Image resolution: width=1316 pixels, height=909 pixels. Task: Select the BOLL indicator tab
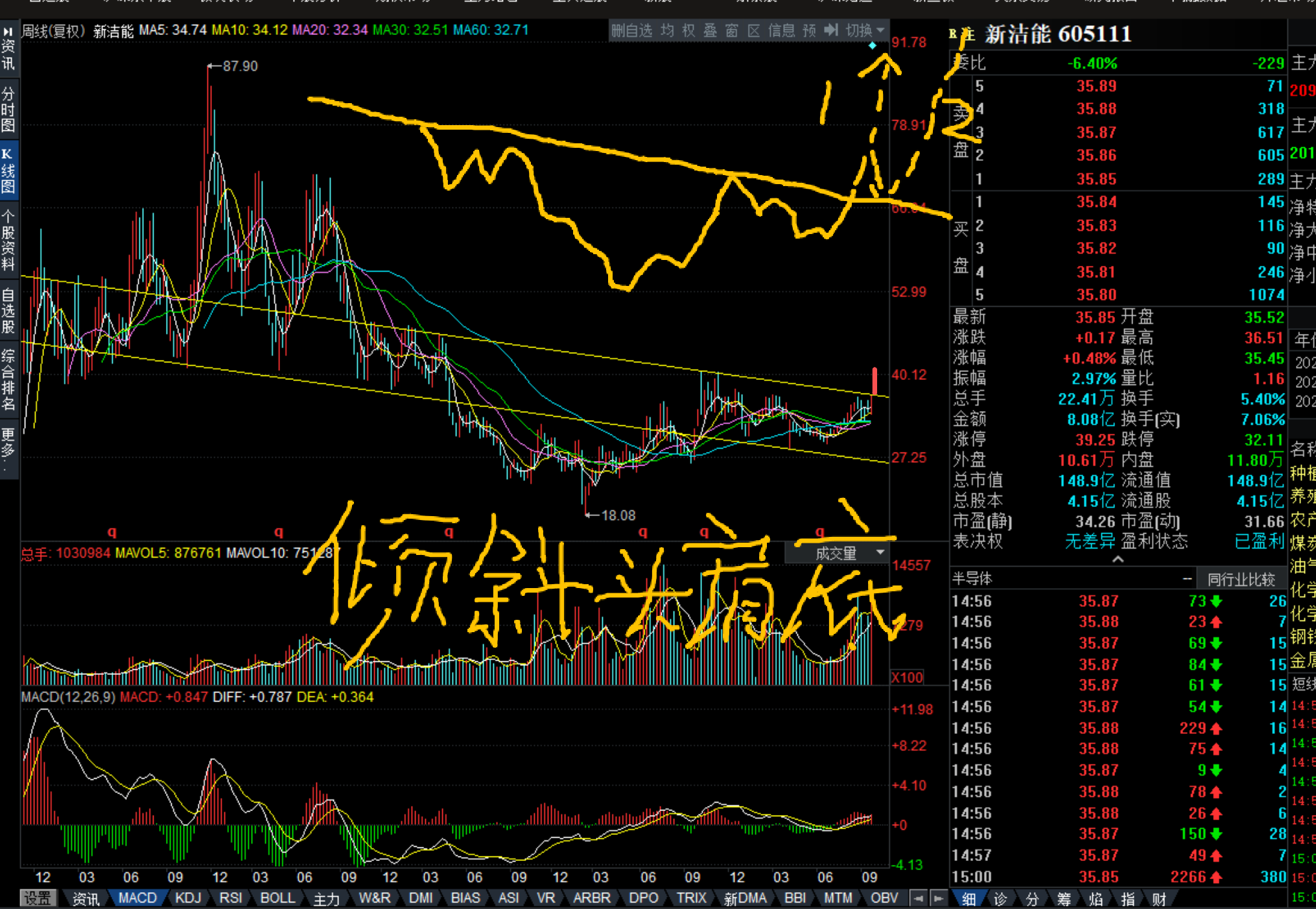click(277, 898)
